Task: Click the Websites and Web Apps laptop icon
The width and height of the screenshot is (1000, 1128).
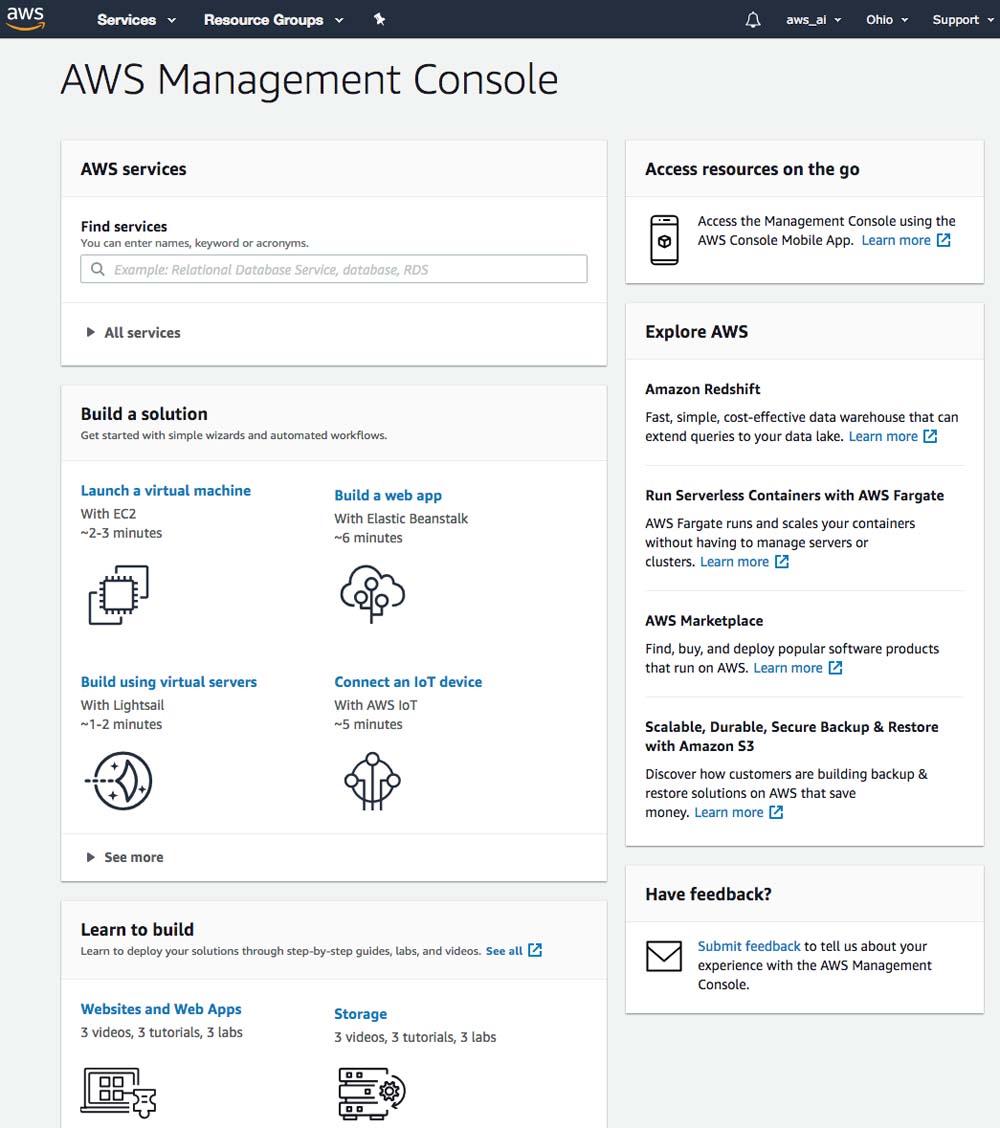Action: click(x=118, y=1092)
